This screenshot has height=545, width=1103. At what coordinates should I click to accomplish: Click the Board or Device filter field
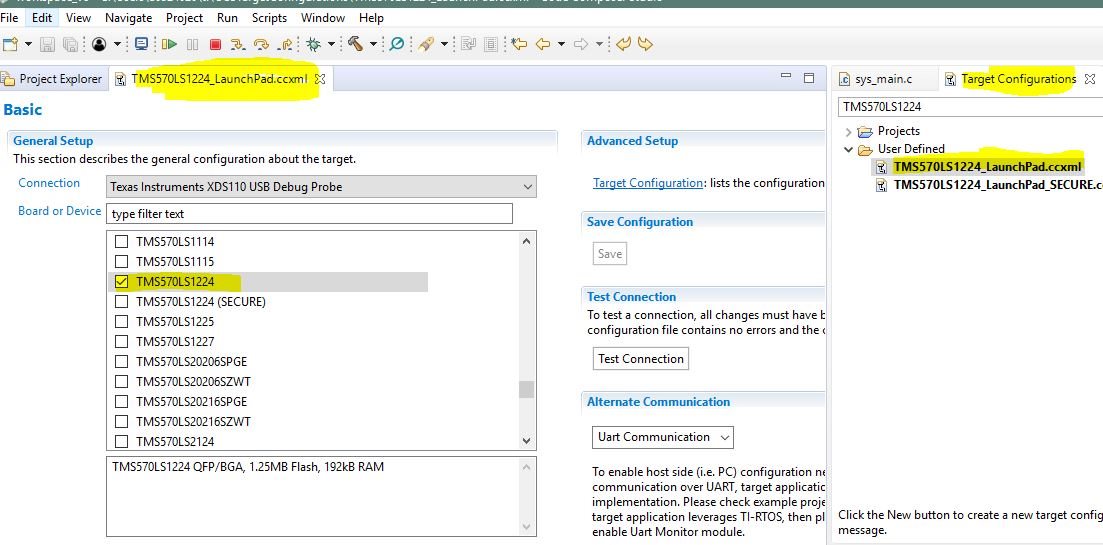[310, 214]
